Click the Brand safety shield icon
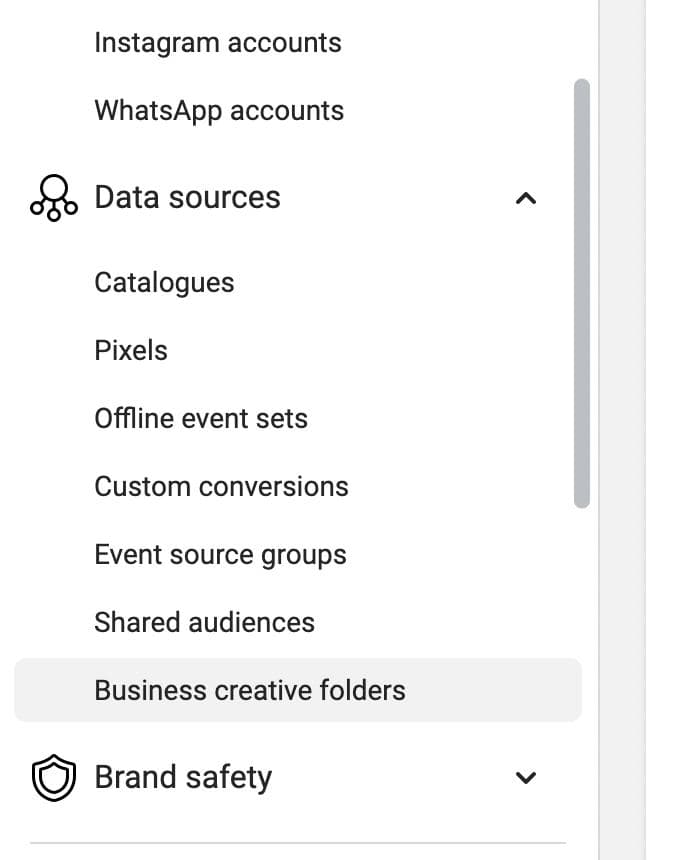 (x=53, y=778)
